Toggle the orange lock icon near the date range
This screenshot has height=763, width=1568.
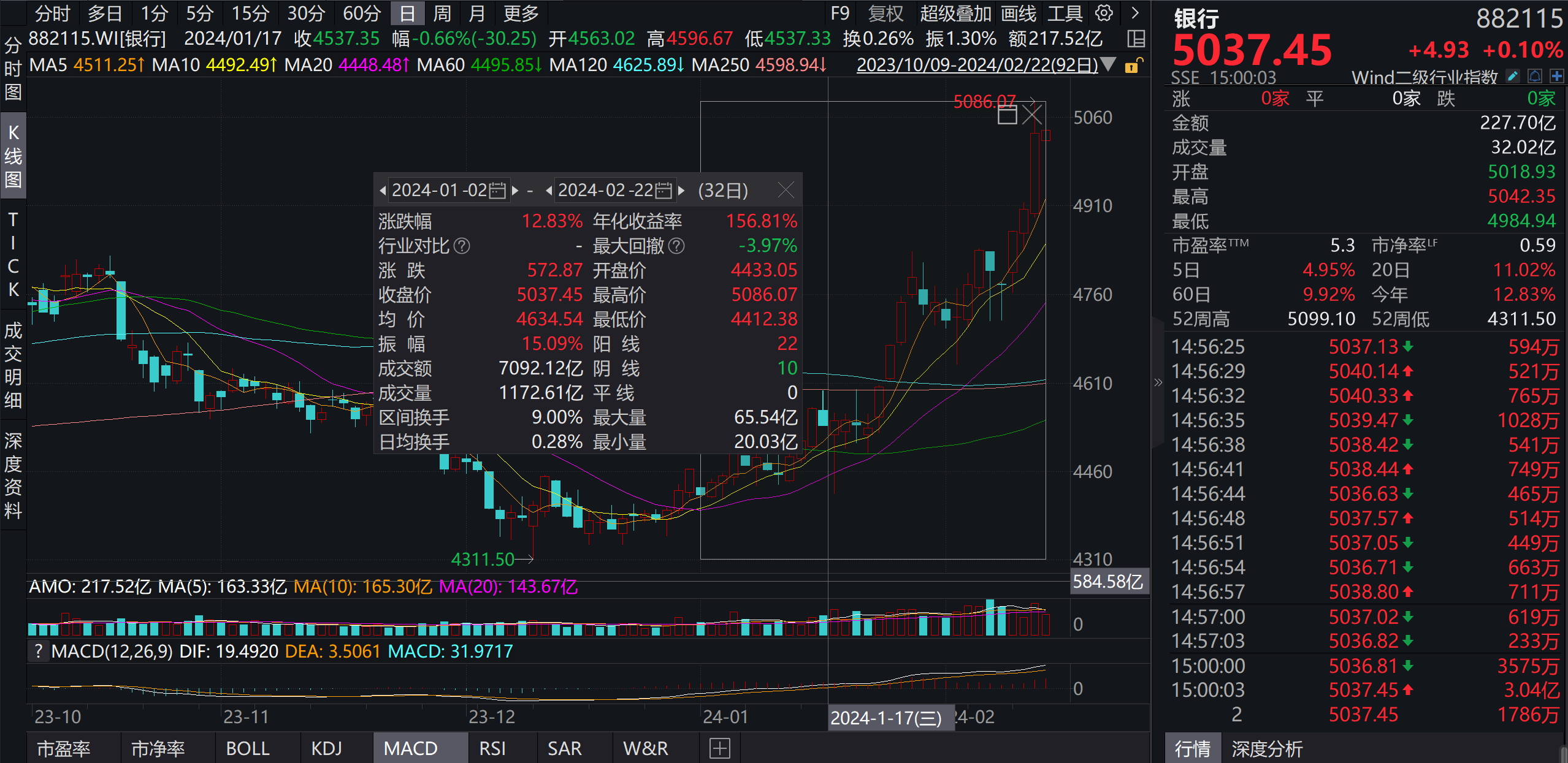1134,64
